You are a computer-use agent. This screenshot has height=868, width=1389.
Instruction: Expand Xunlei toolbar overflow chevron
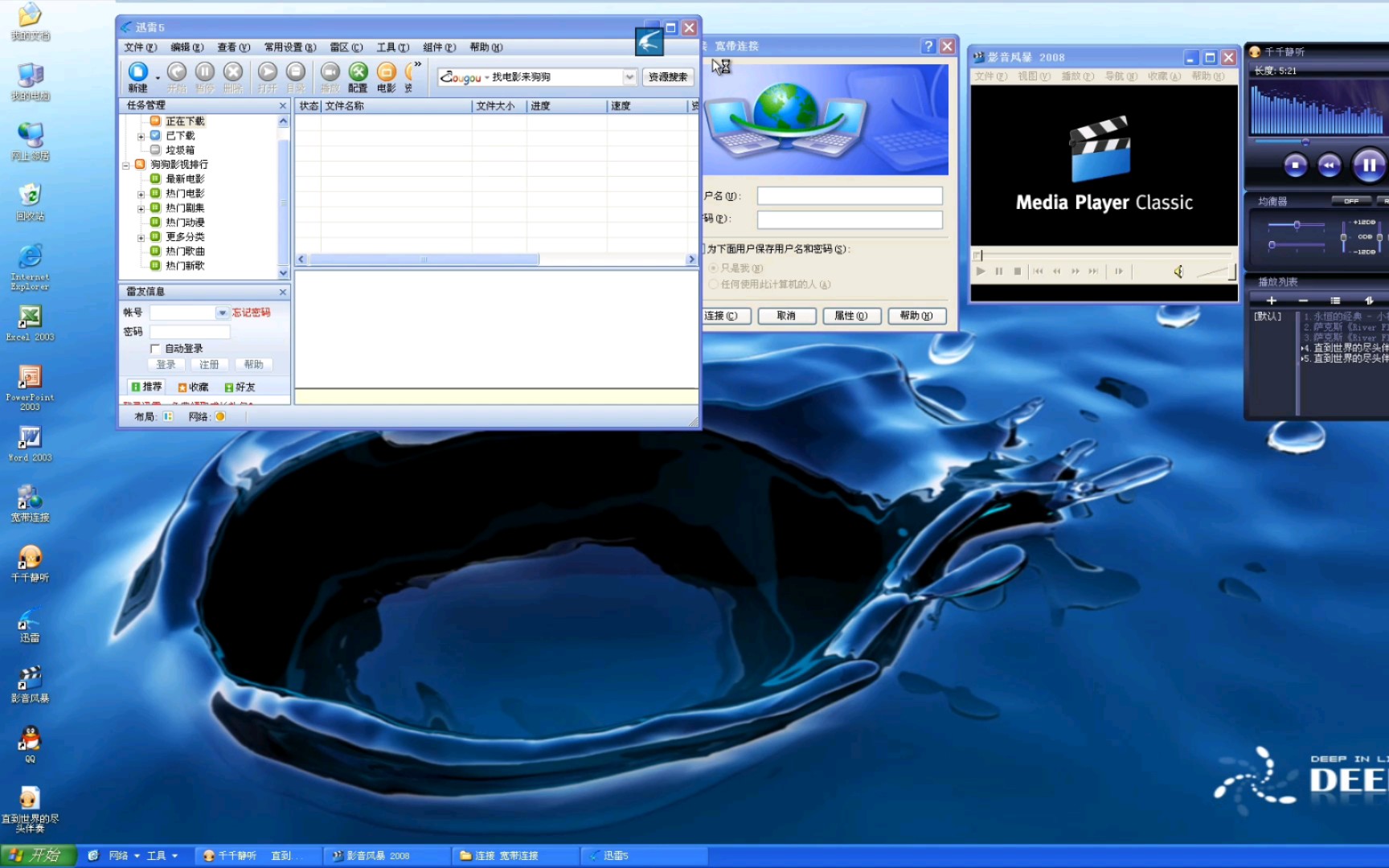418,64
